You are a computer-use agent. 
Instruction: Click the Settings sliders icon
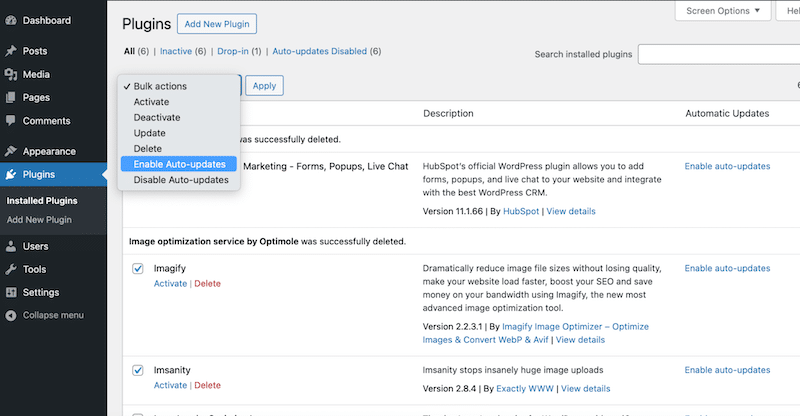click(11, 292)
